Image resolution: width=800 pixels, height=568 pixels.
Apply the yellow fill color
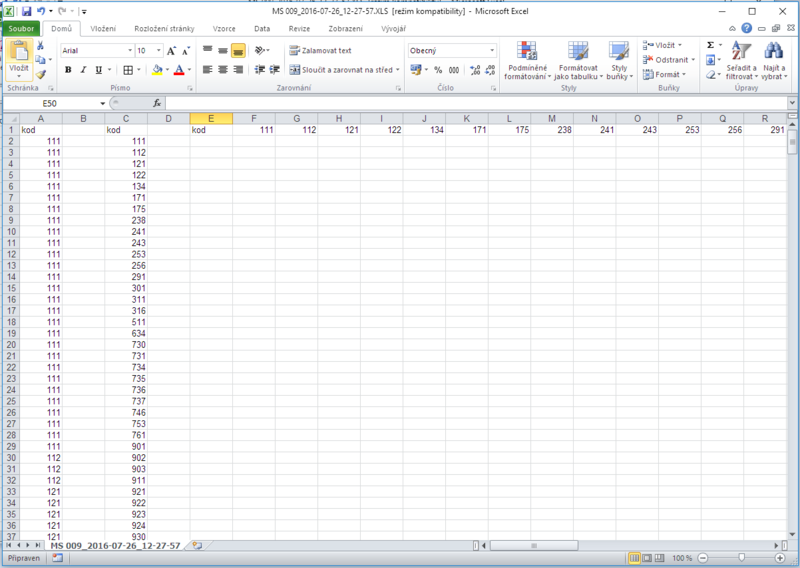coord(157,70)
